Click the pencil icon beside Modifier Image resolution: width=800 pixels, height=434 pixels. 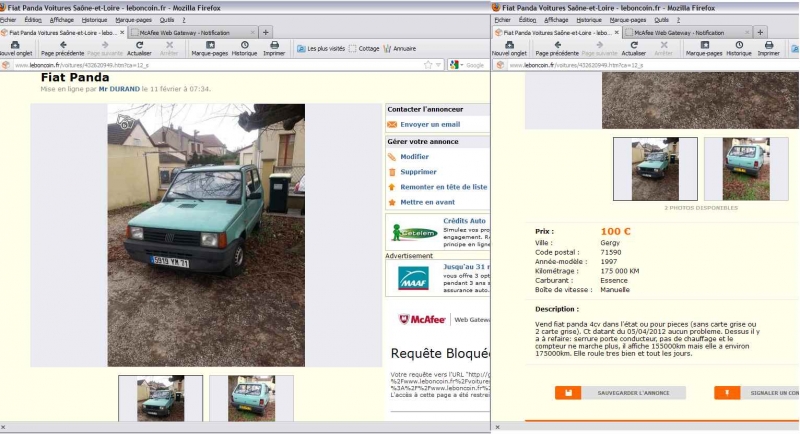[392, 157]
